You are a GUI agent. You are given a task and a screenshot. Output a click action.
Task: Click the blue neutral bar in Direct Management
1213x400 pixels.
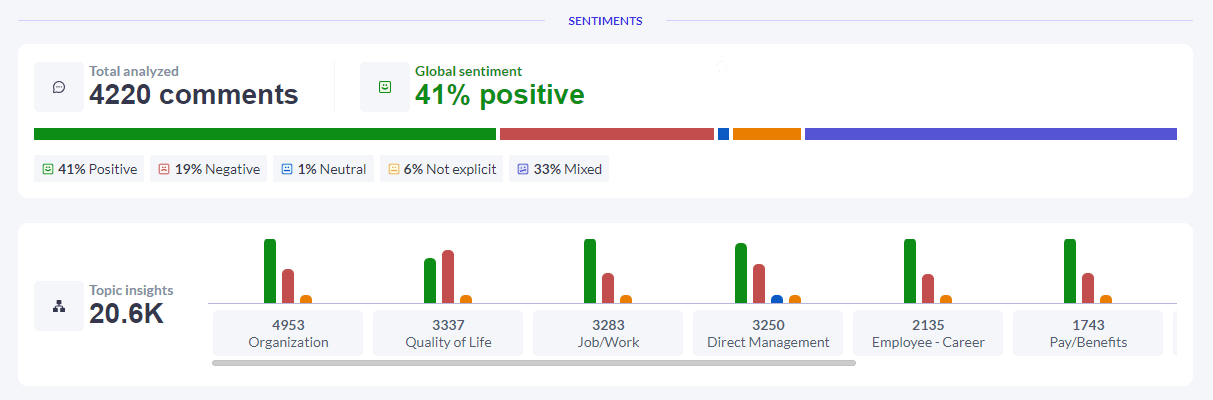pyautogui.click(x=777, y=299)
